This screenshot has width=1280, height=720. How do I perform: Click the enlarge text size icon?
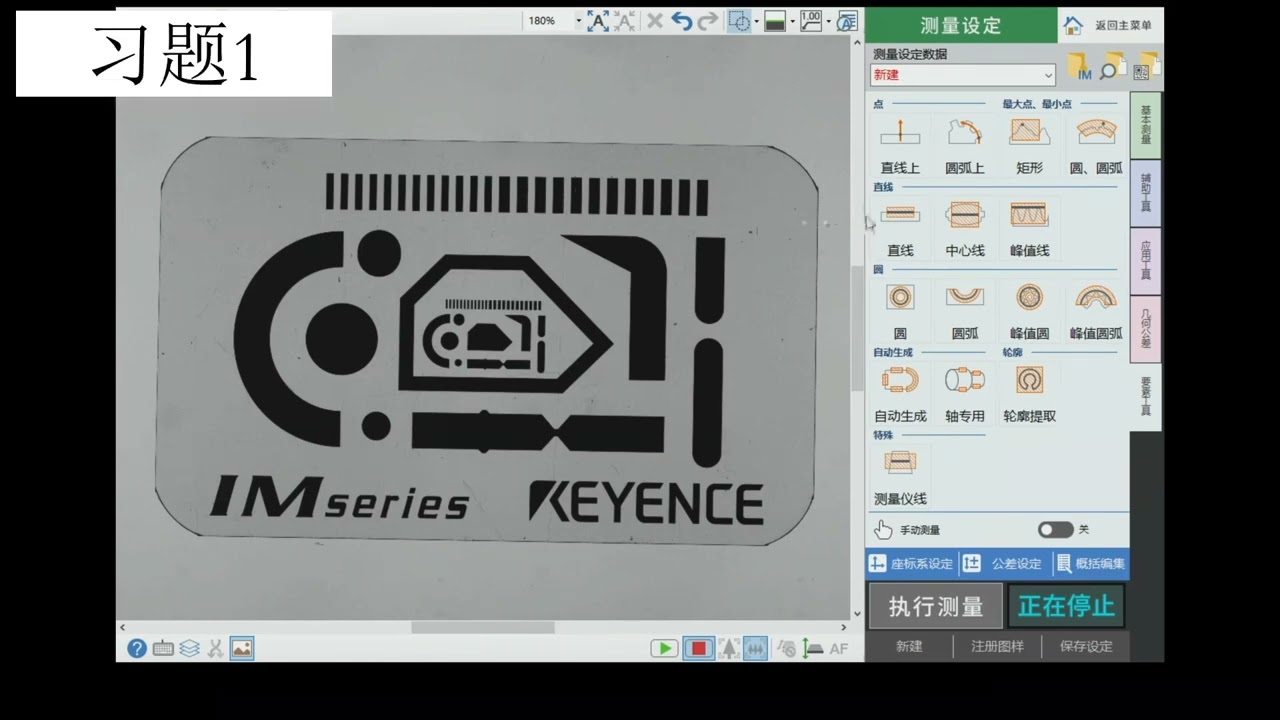(598, 20)
